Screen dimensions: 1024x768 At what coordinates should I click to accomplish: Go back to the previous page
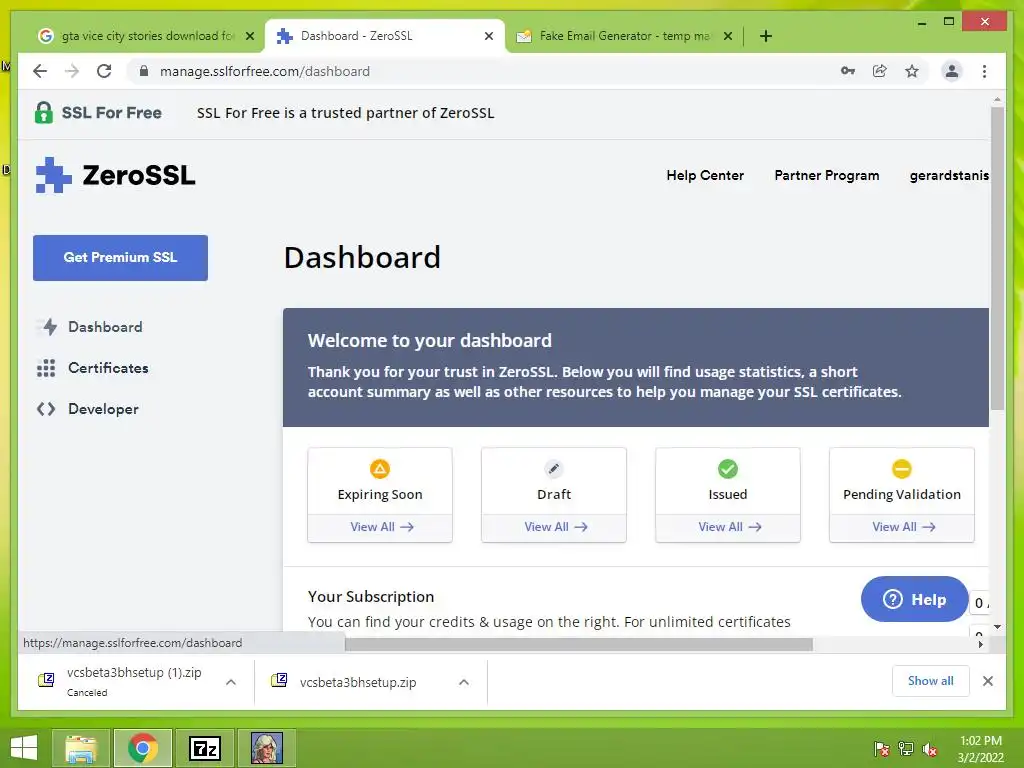[x=40, y=71]
